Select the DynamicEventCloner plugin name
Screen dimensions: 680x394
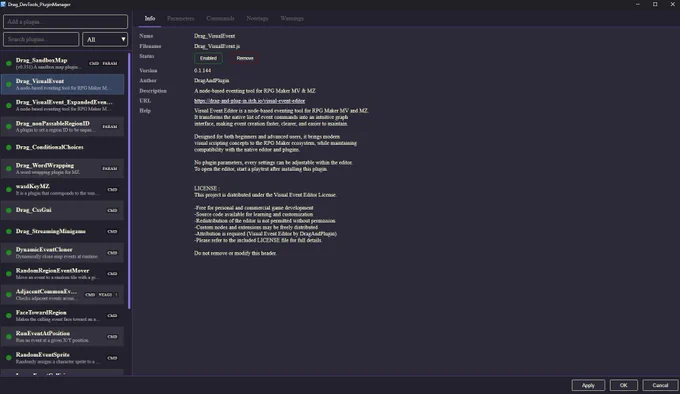tap(44, 250)
